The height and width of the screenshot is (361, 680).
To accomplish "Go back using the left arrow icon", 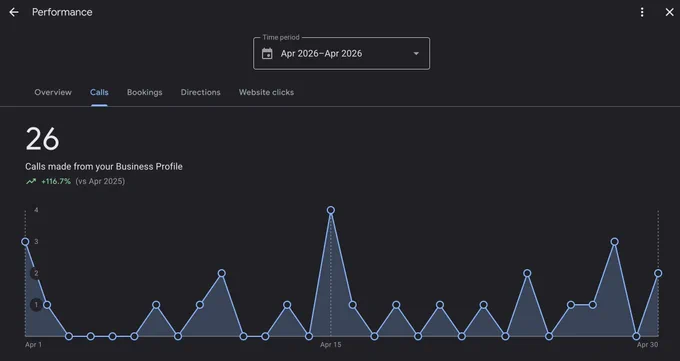I will point(14,12).
